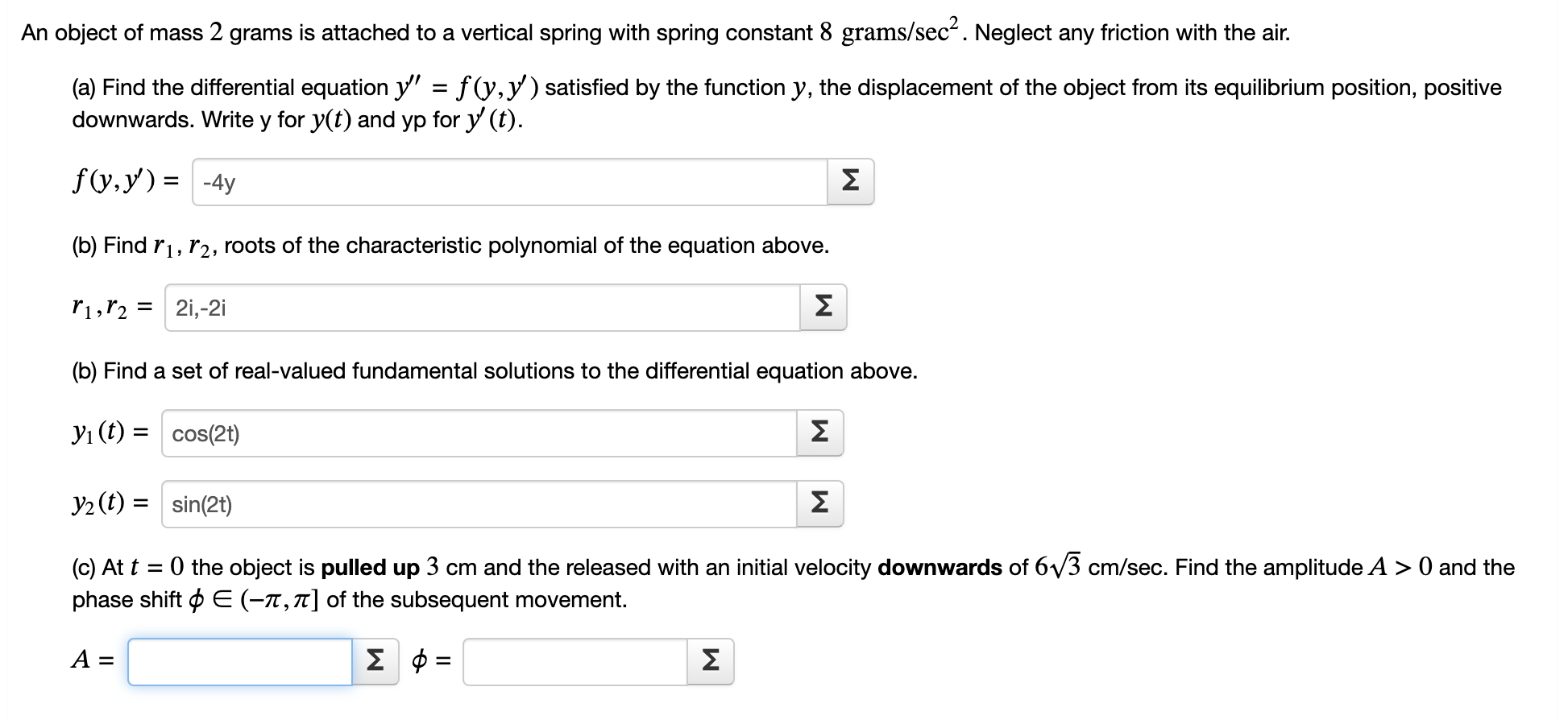Click the empty amplitude A input box

pyautogui.click(x=239, y=661)
